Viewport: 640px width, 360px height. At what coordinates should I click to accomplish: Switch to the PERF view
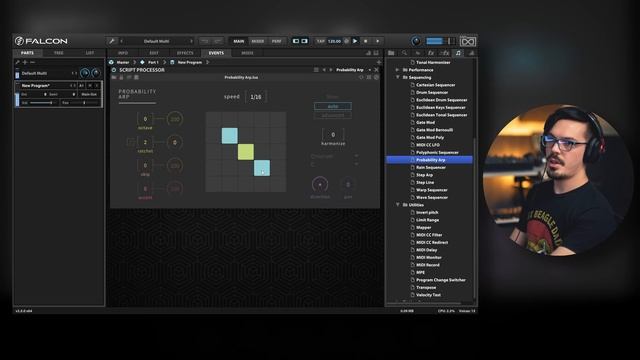coord(276,41)
